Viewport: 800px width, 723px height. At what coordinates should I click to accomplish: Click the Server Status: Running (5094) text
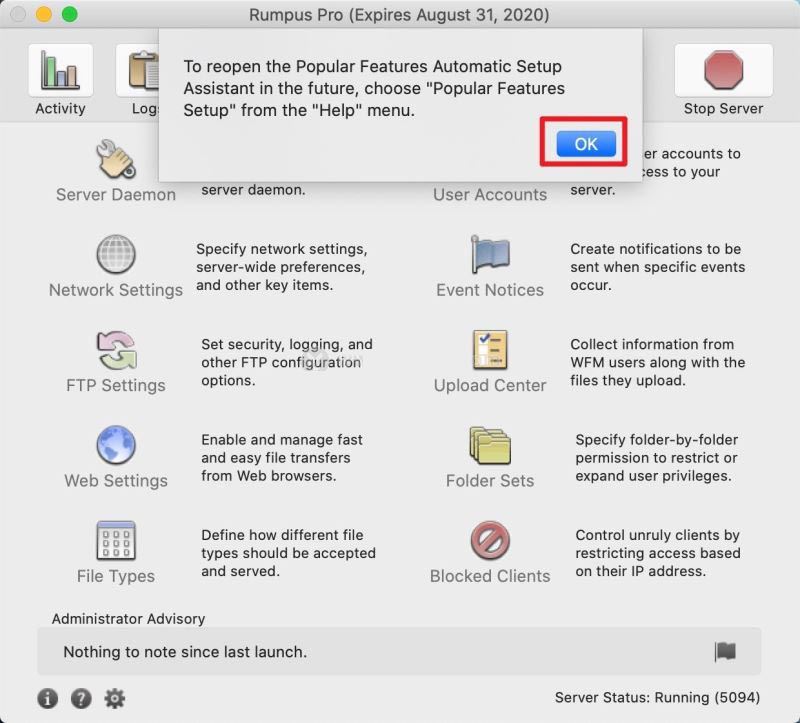pos(658,697)
